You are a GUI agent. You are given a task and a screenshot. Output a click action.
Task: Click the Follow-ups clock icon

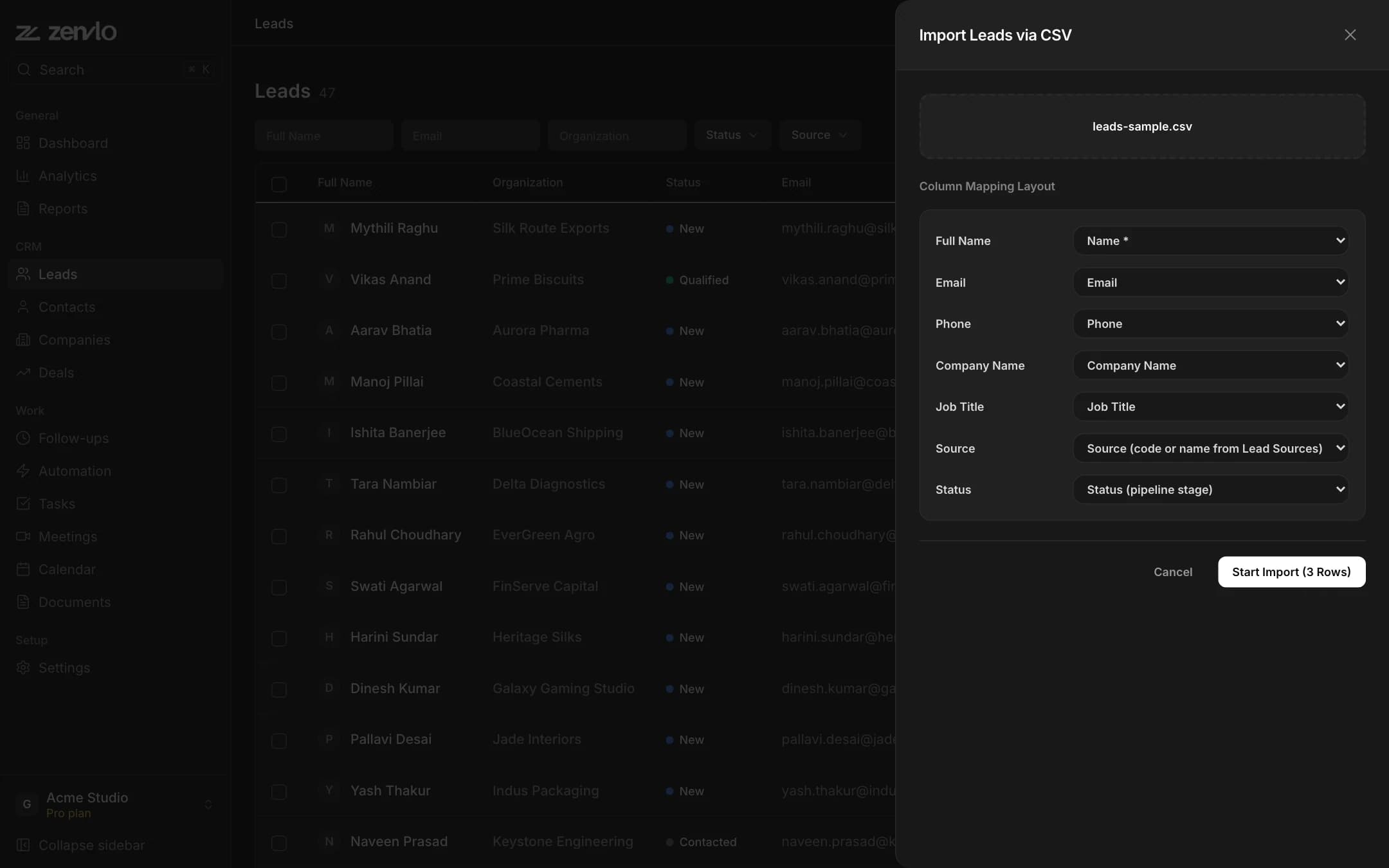coord(23,438)
